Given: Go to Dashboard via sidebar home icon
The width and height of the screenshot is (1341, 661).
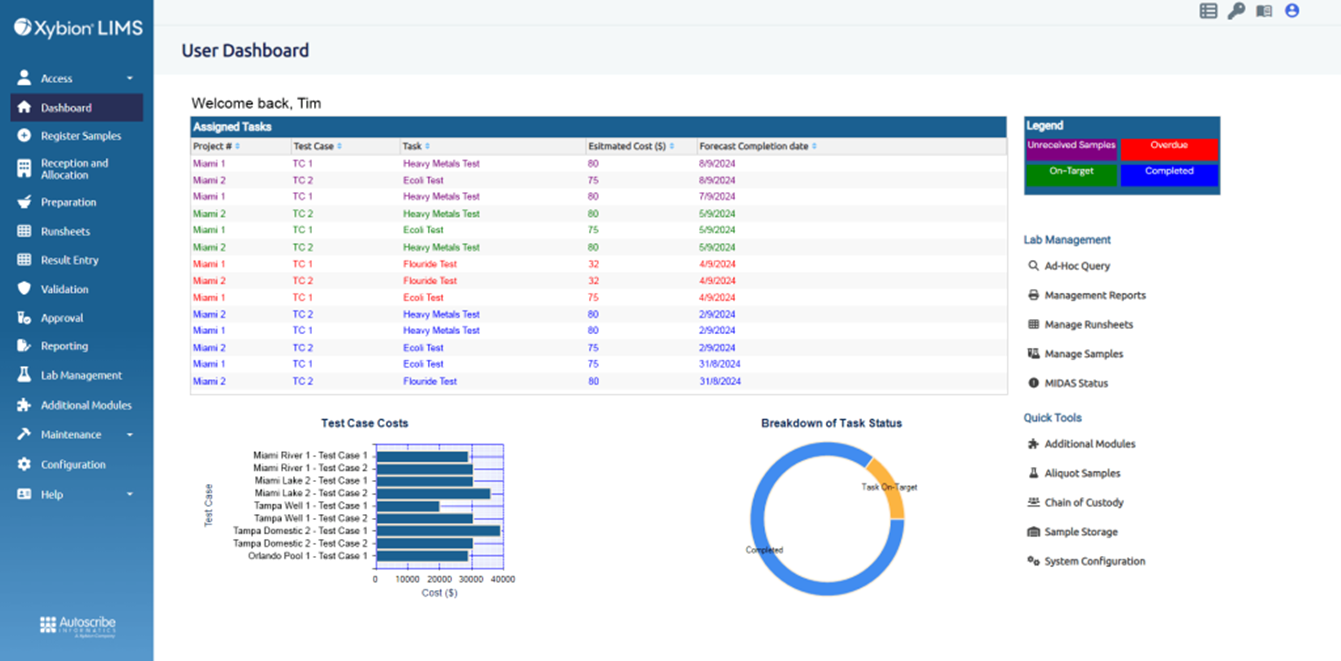Looking at the screenshot, I should tap(24, 107).
